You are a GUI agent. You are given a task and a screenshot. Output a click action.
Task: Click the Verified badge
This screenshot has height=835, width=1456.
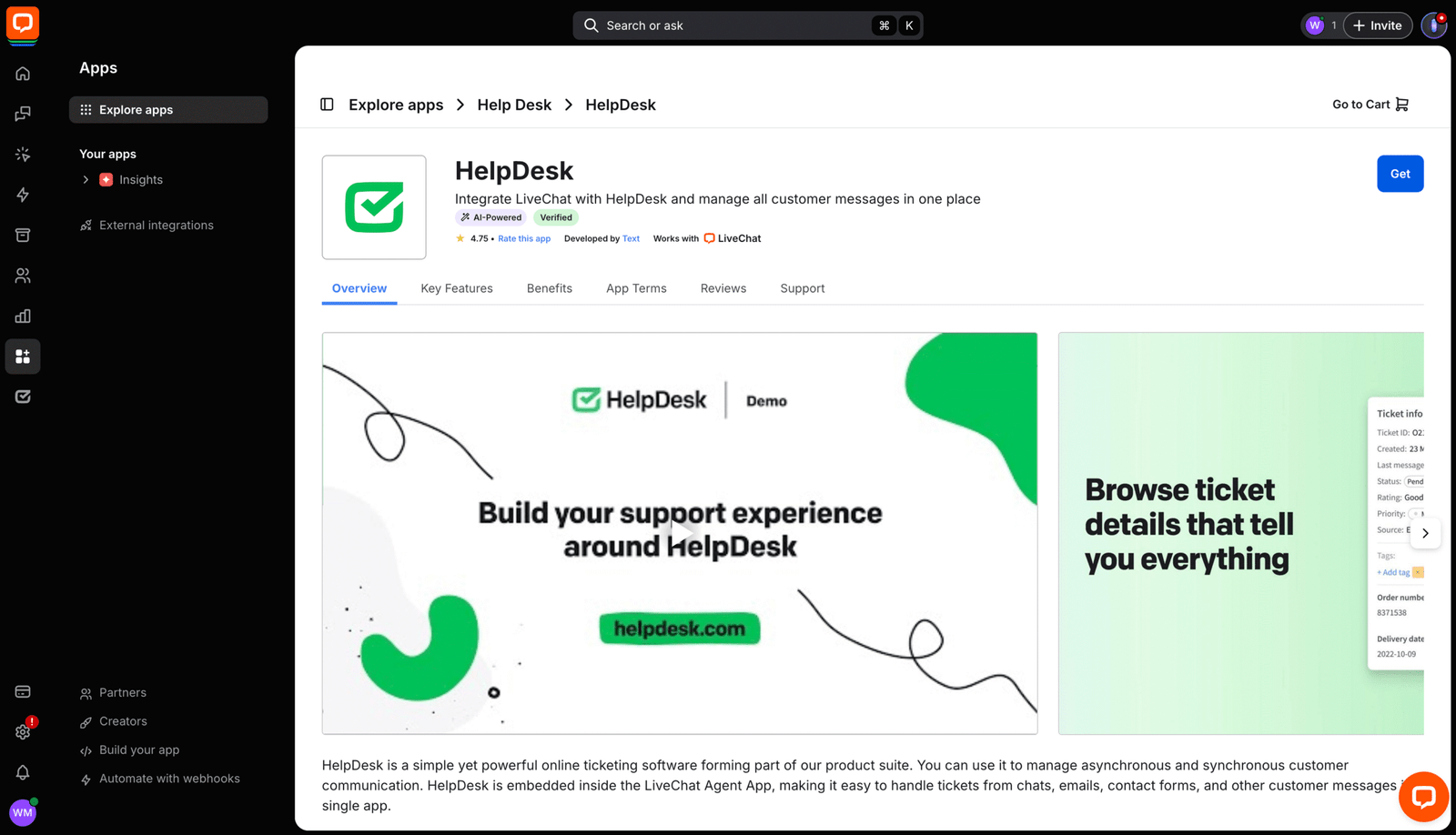coord(556,217)
